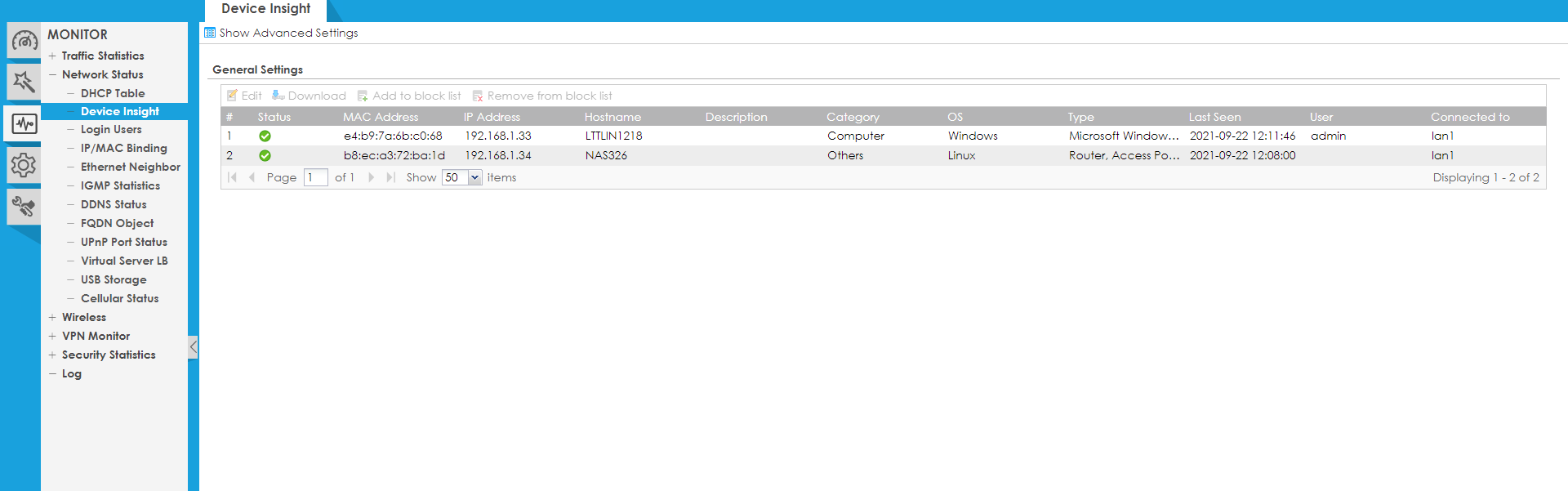Open DDNS Status page
This screenshot has height=491, width=1568.
[114, 204]
